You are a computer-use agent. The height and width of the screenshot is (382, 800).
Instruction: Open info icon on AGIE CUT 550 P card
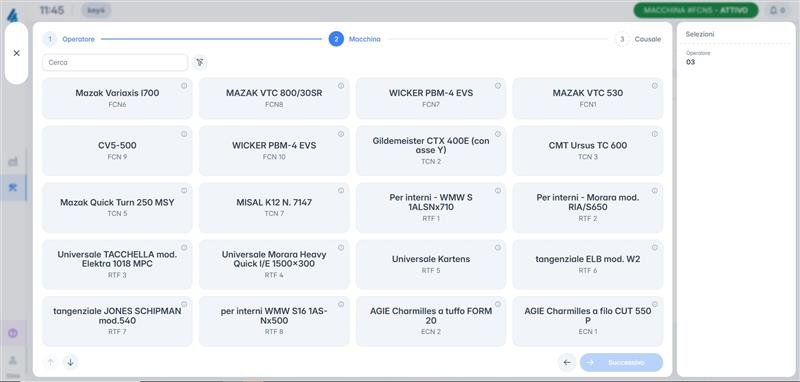655,304
